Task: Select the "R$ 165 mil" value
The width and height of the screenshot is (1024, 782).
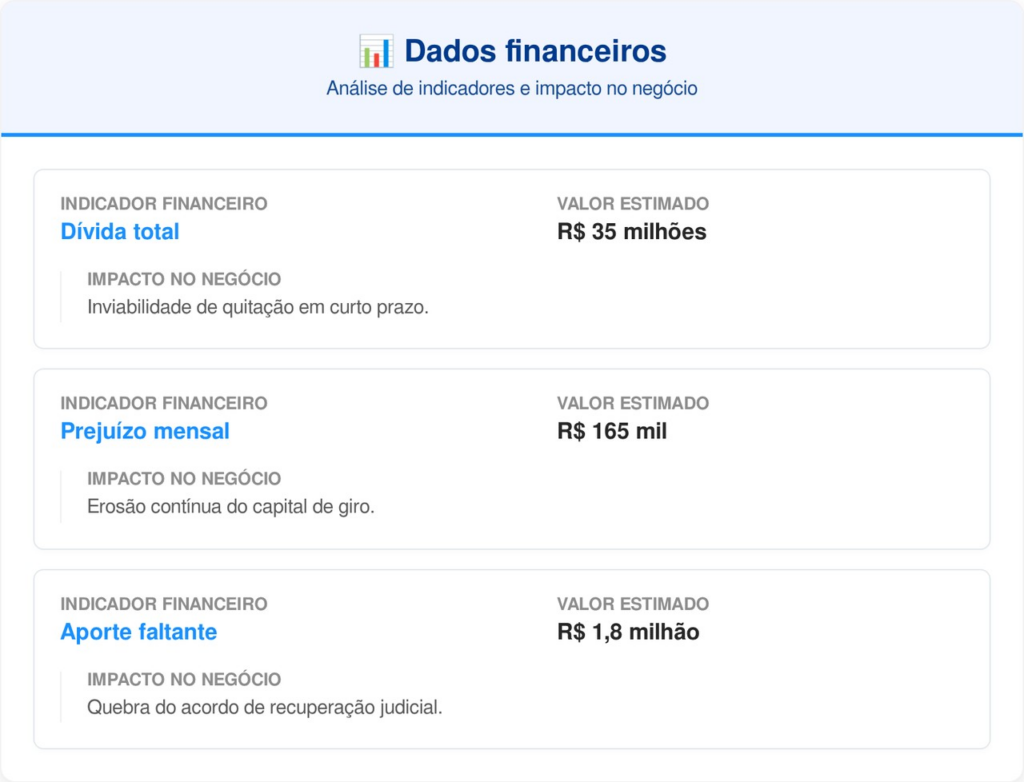Action: (x=612, y=432)
